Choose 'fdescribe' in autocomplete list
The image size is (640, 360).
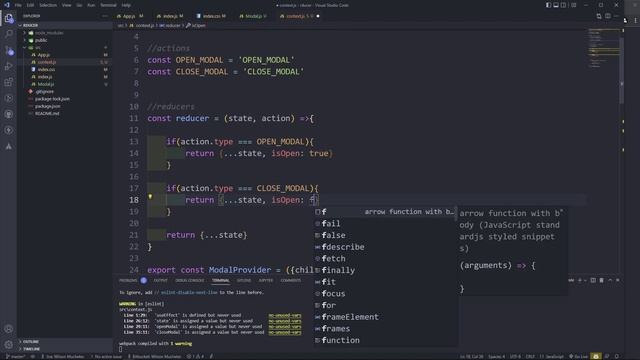[385, 247]
